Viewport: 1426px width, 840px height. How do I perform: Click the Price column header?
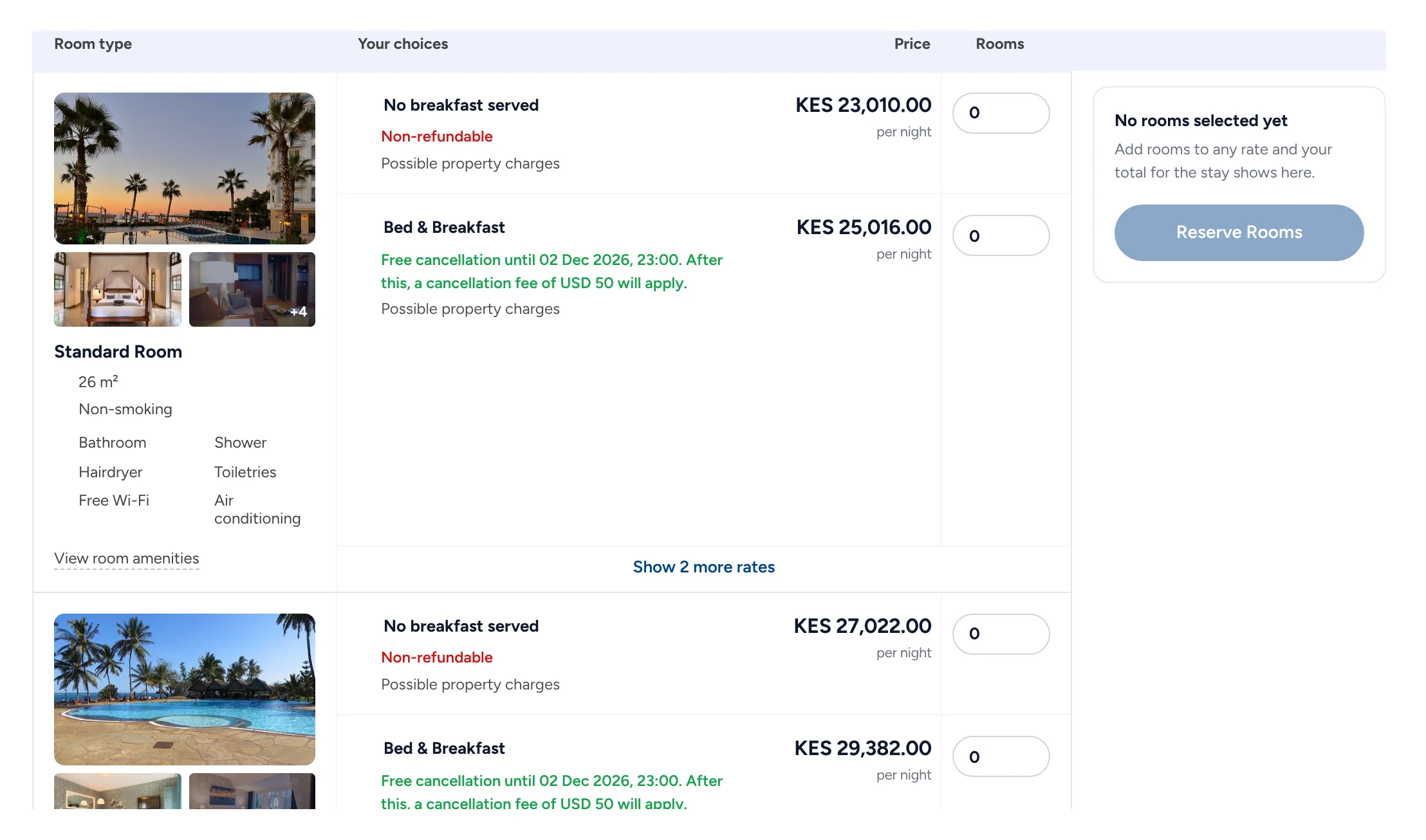912,44
